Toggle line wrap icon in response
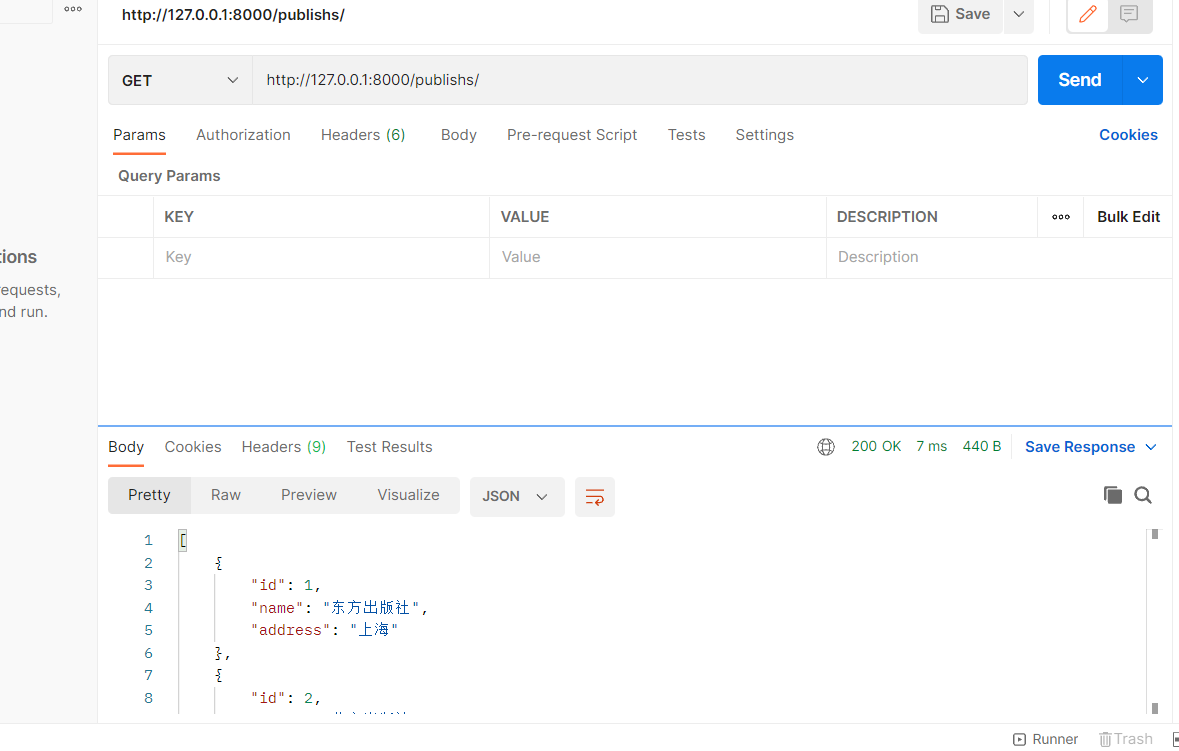Viewport: 1179px width, 751px height. point(595,497)
